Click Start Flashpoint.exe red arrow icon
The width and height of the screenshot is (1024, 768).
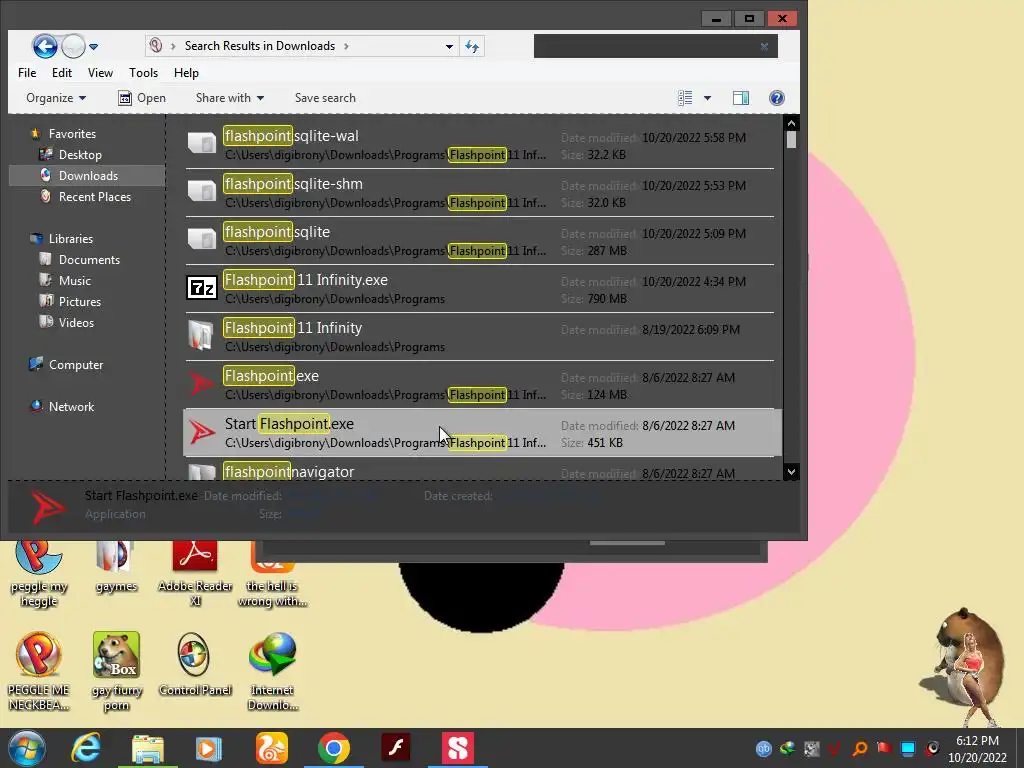202,432
